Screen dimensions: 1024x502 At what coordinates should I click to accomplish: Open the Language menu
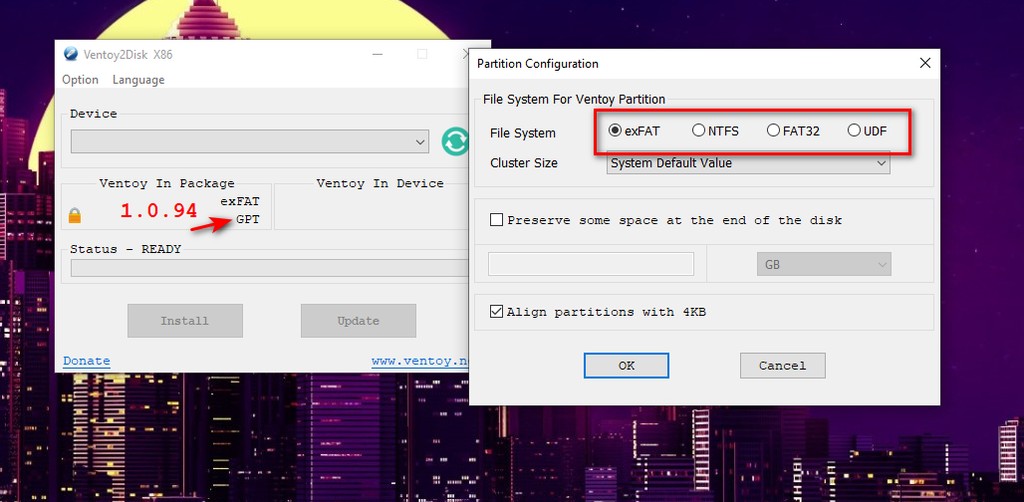pyautogui.click(x=138, y=80)
